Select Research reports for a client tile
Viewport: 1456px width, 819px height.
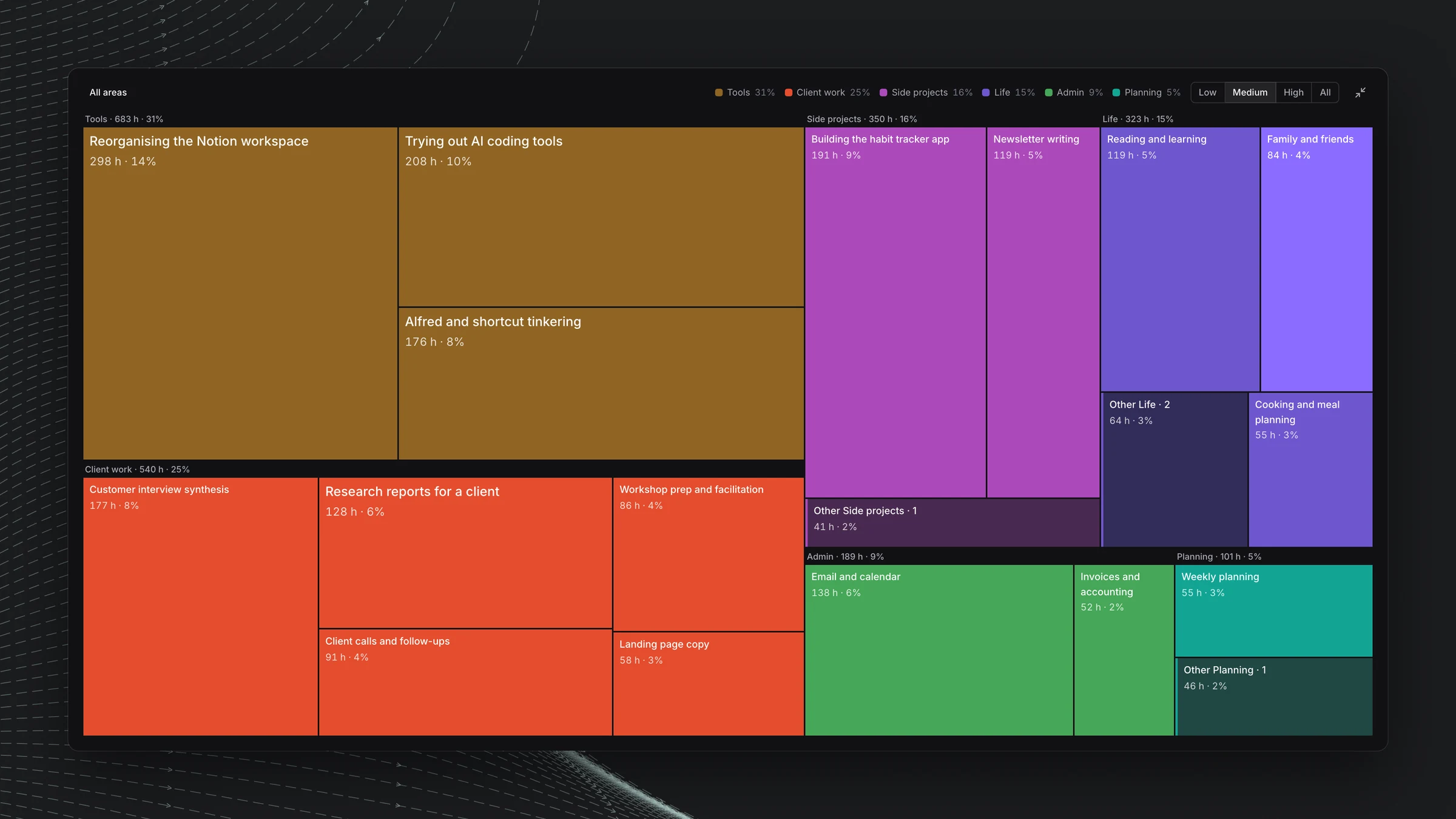(465, 553)
